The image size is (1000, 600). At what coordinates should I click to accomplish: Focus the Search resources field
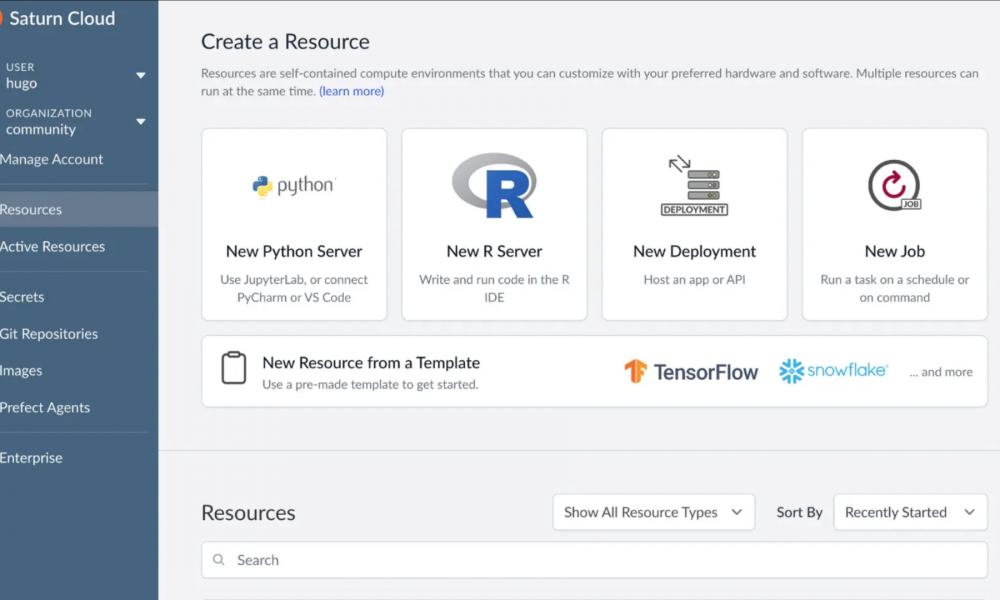pyautogui.click(x=594, y=560)
